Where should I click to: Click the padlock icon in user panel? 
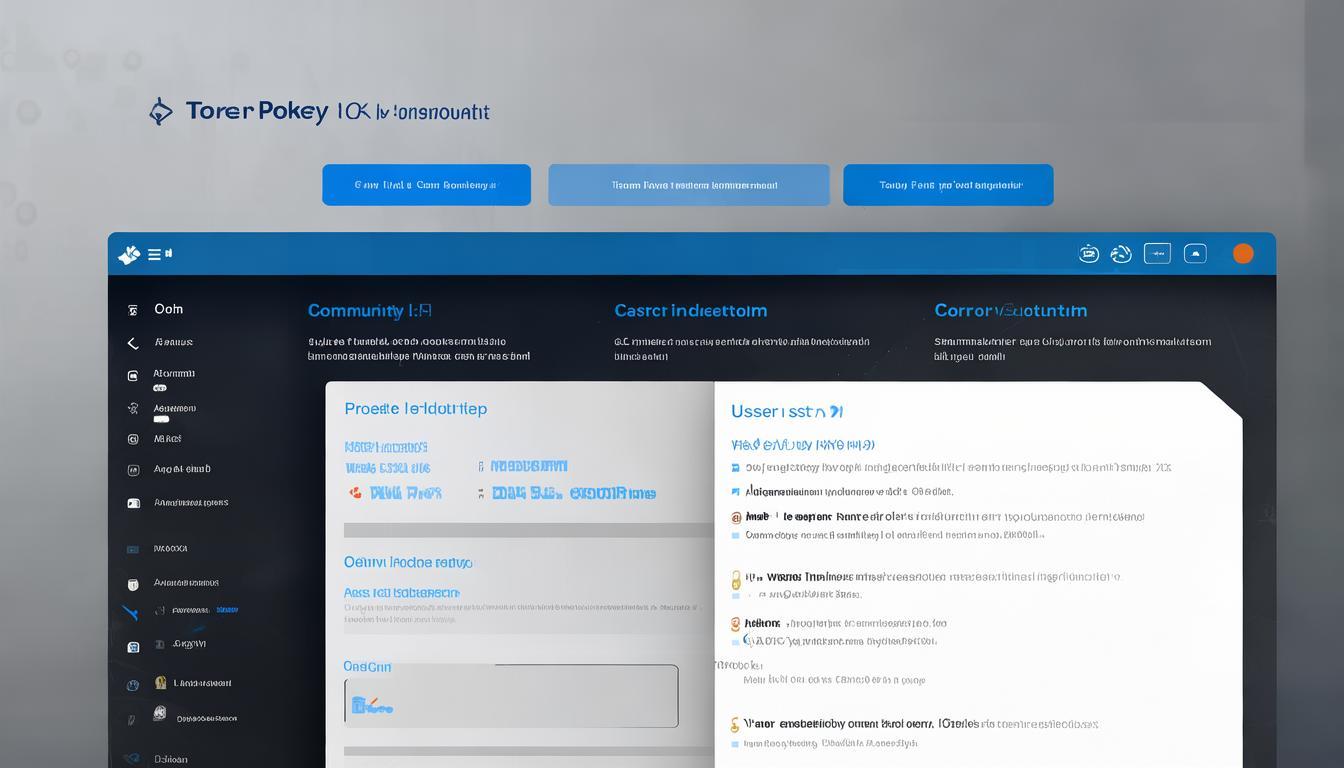coord(736,579)
